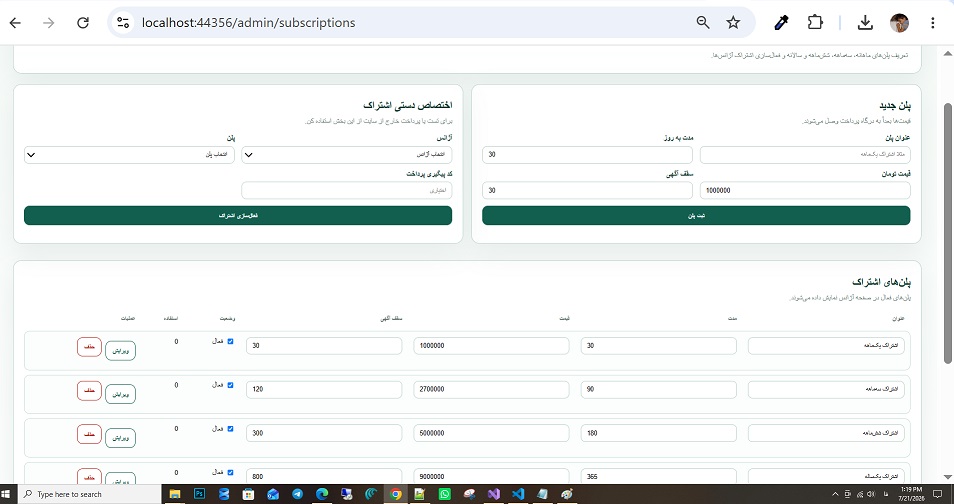
Task: Click the duration field showing 365
Action: click(x=658, y=477)
